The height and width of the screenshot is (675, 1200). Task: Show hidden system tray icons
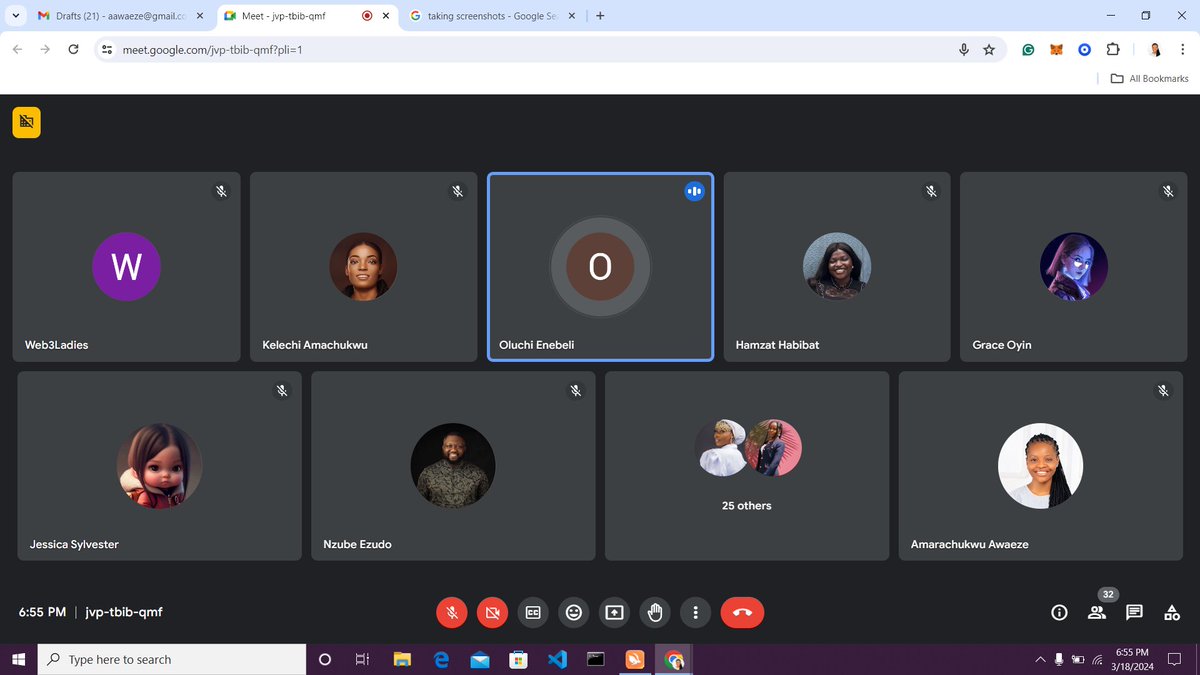tap(1040, 659)
